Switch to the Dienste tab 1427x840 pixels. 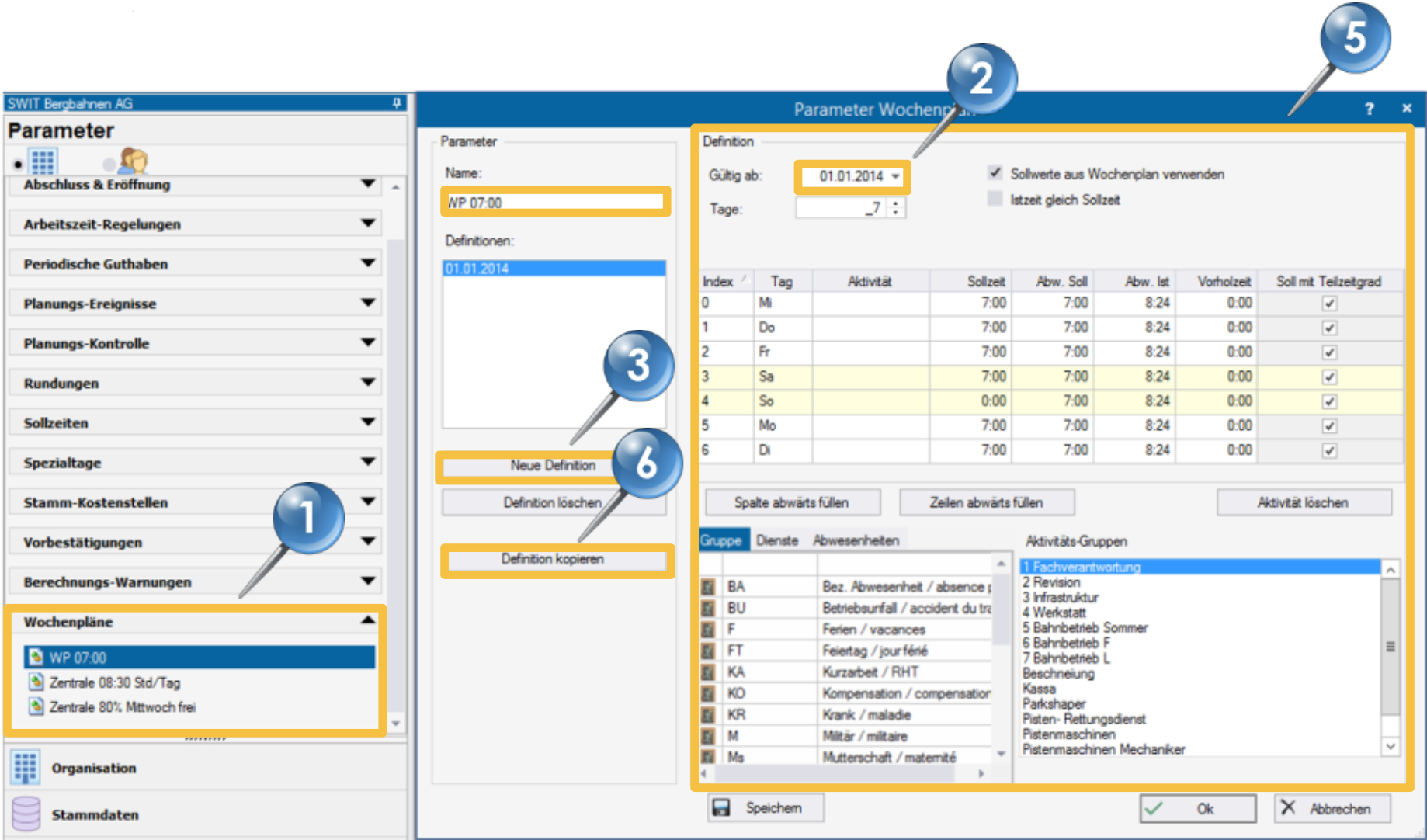click(777, 540)
